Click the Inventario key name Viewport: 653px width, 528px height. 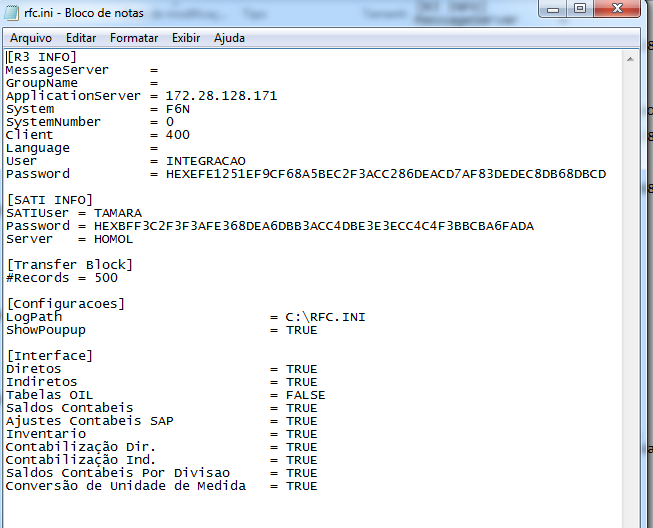46,434
